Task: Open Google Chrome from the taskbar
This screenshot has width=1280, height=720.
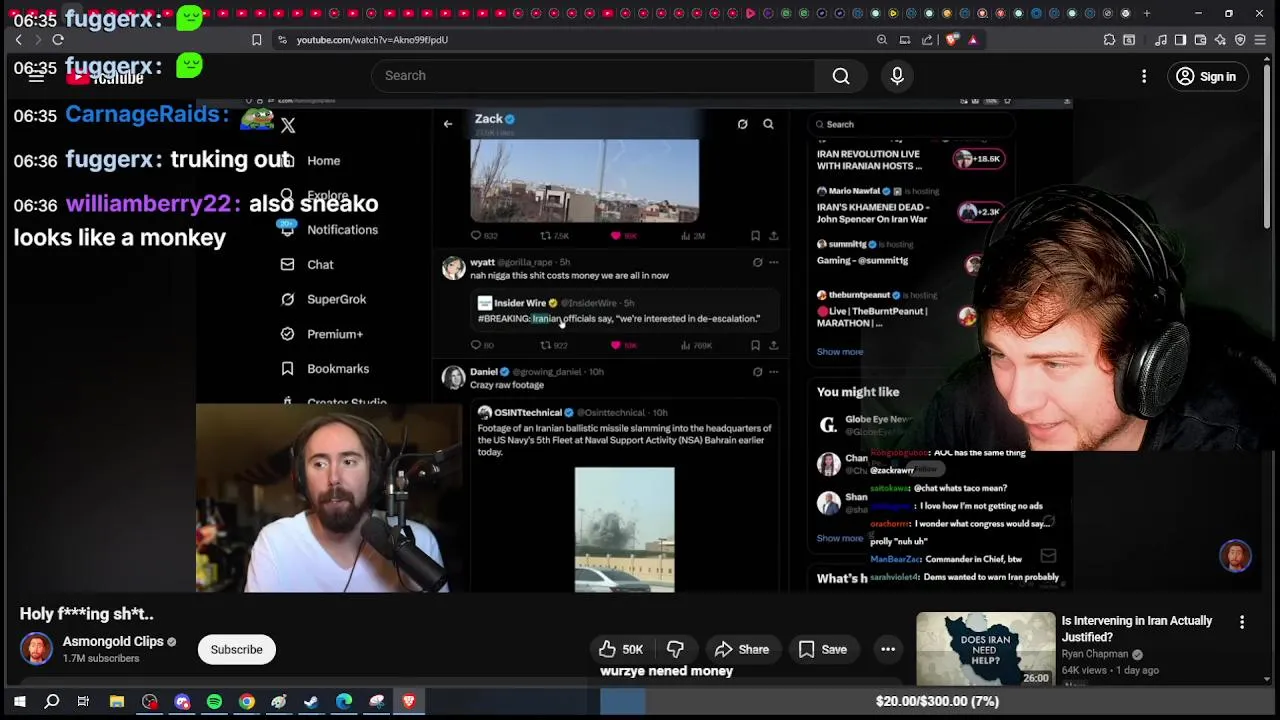Action: pos(246,702)
